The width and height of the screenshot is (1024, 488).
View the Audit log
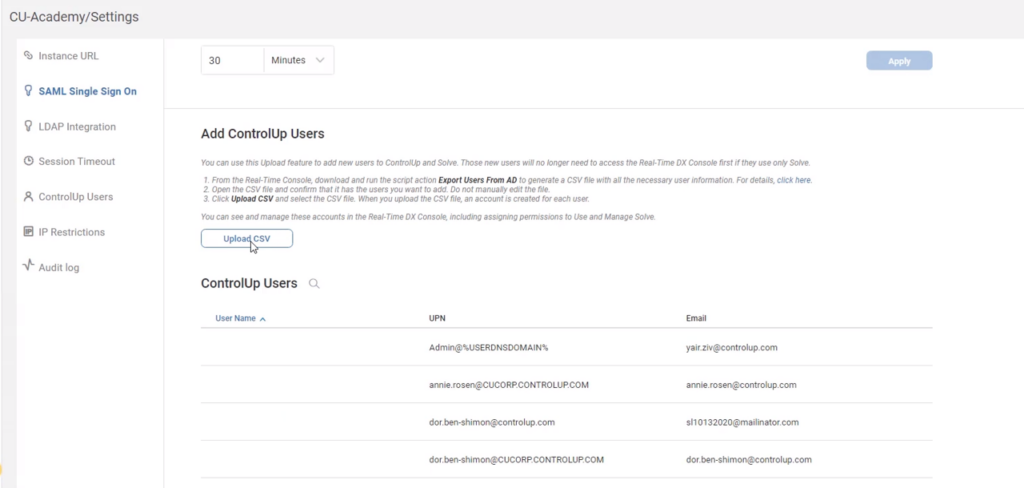[x=59, y=267]
